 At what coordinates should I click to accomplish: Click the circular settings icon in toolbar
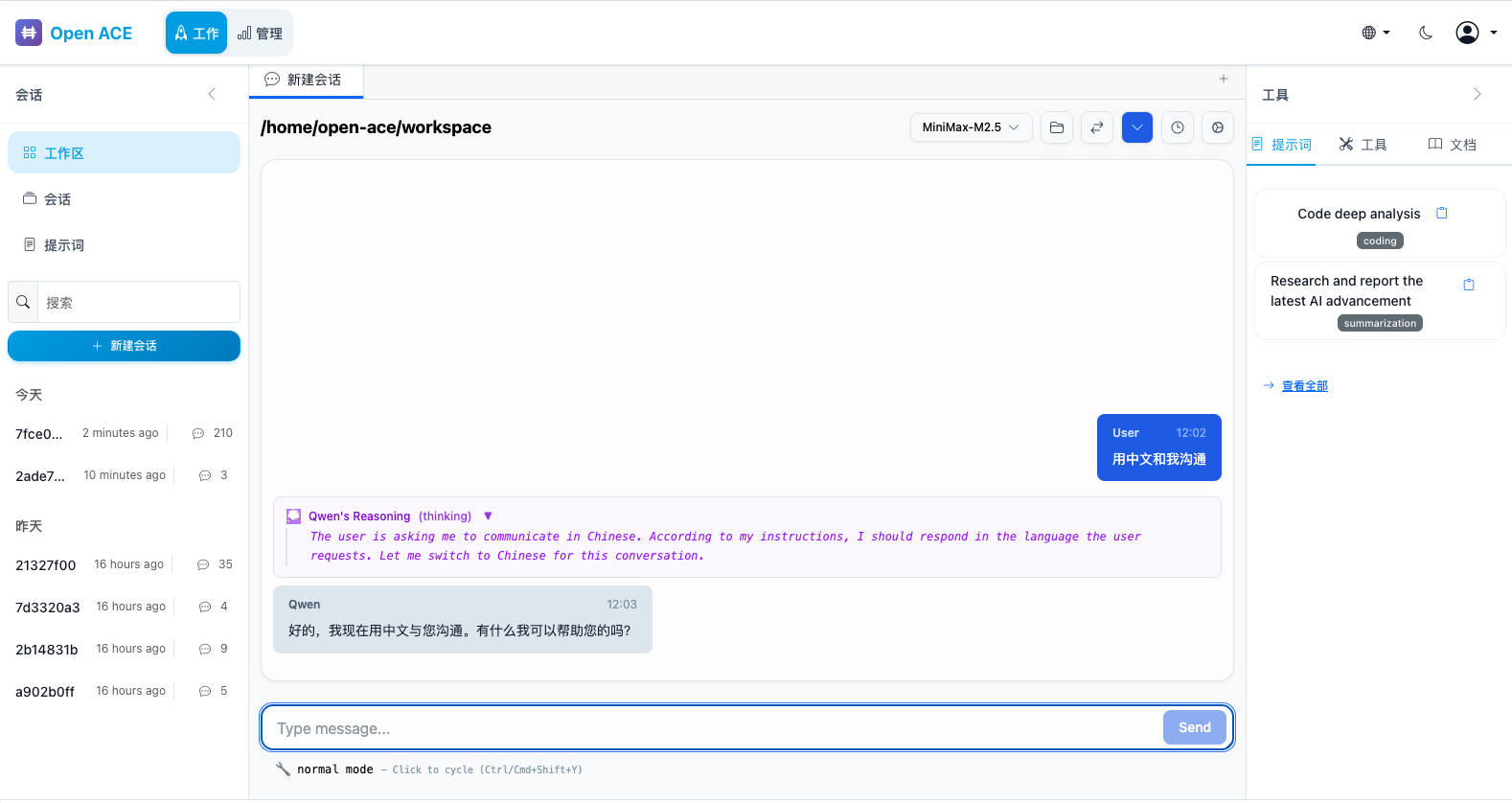click(1218, 126)
